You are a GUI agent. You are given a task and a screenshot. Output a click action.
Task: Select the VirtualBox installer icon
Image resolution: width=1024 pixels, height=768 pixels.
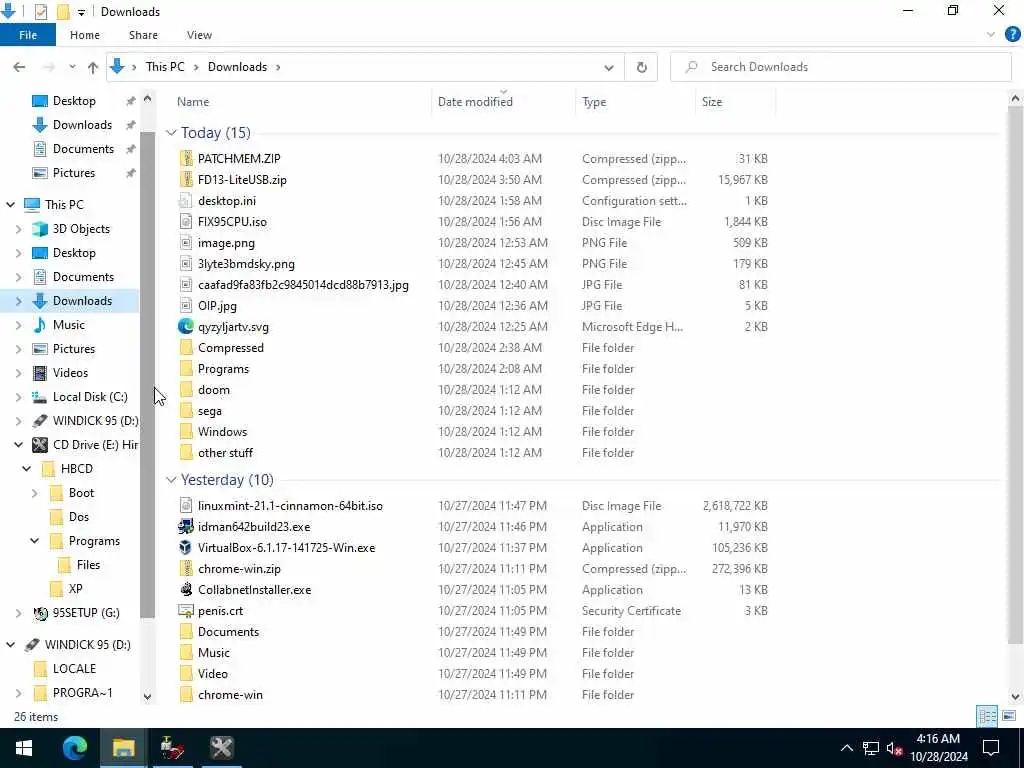pos(186,547)
